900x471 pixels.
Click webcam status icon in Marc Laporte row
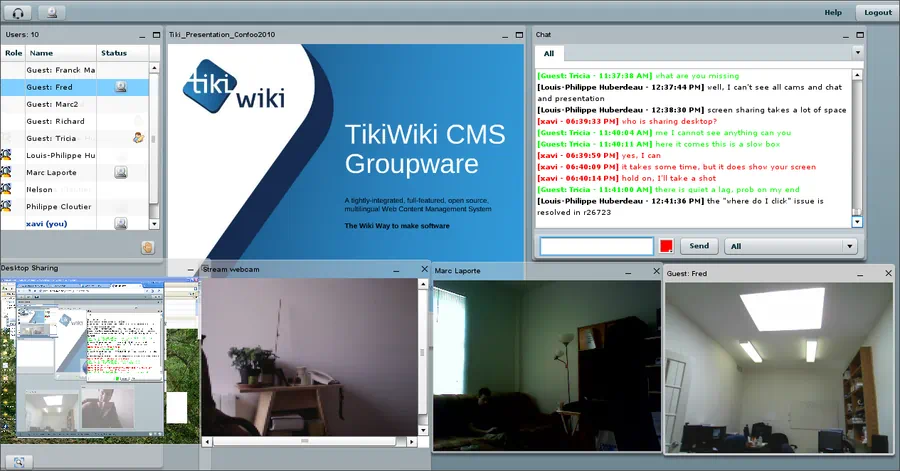[x=121, y=172]
